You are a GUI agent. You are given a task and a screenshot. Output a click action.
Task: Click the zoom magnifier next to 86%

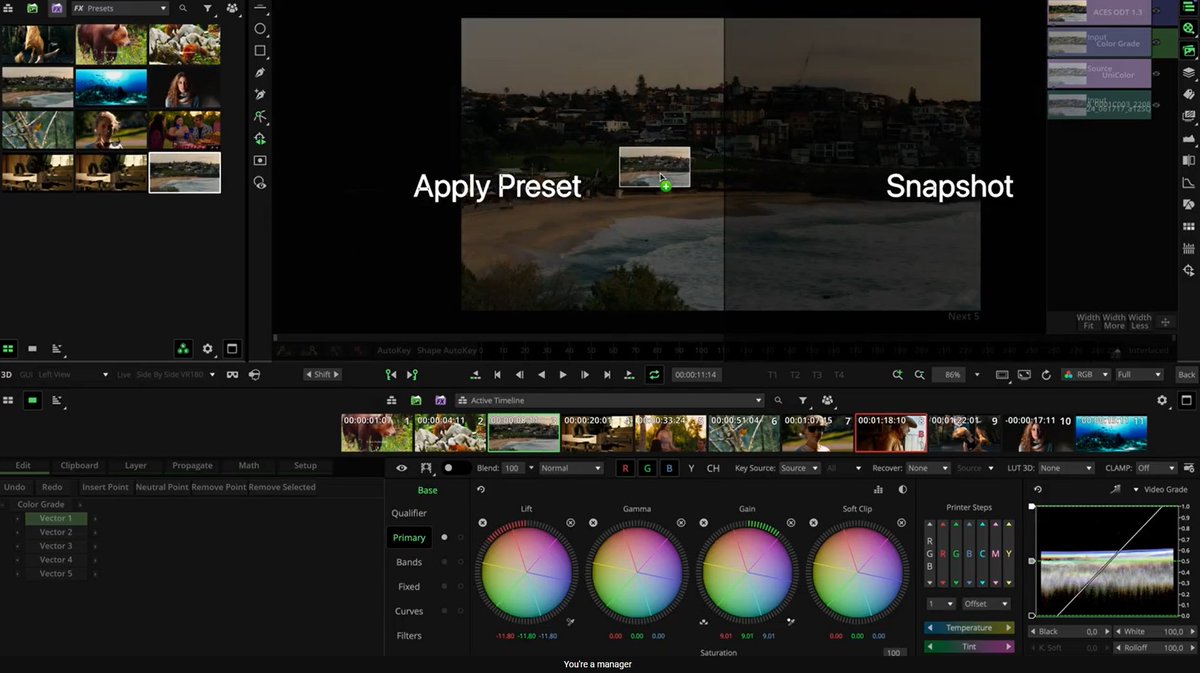click(919, 375)
